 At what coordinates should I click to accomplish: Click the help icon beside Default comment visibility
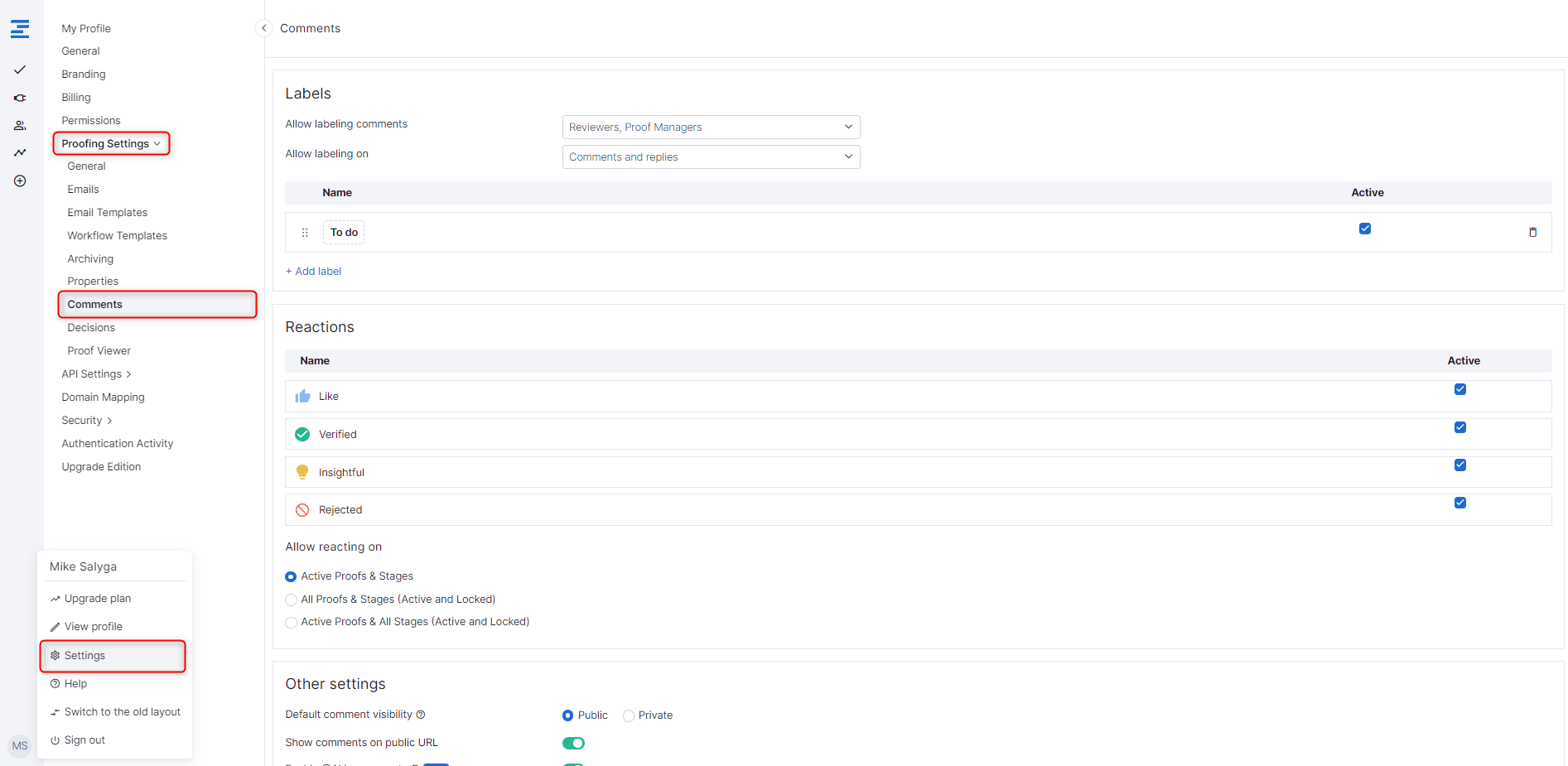pos(421,715)
